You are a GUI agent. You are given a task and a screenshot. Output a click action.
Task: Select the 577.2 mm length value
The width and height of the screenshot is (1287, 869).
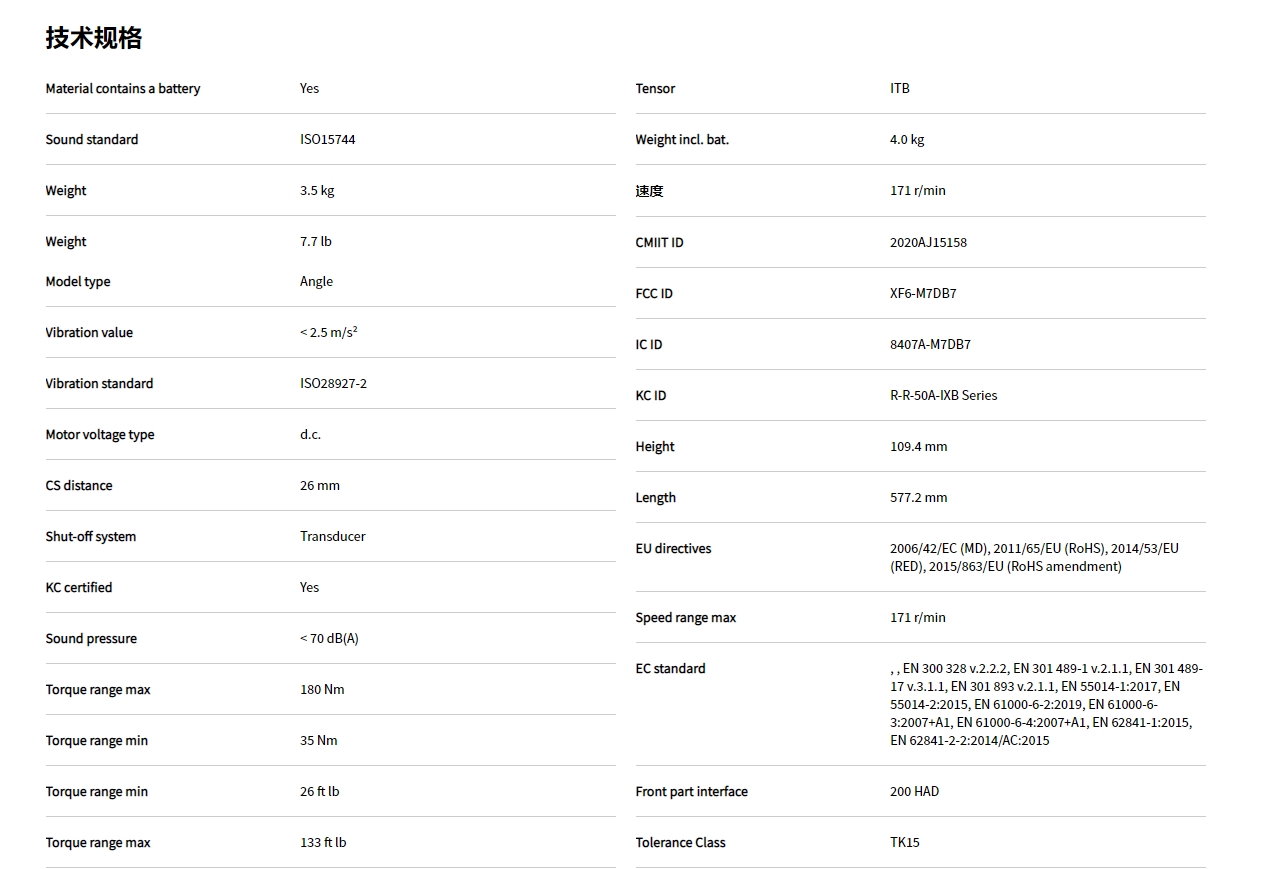pos(918,498)
